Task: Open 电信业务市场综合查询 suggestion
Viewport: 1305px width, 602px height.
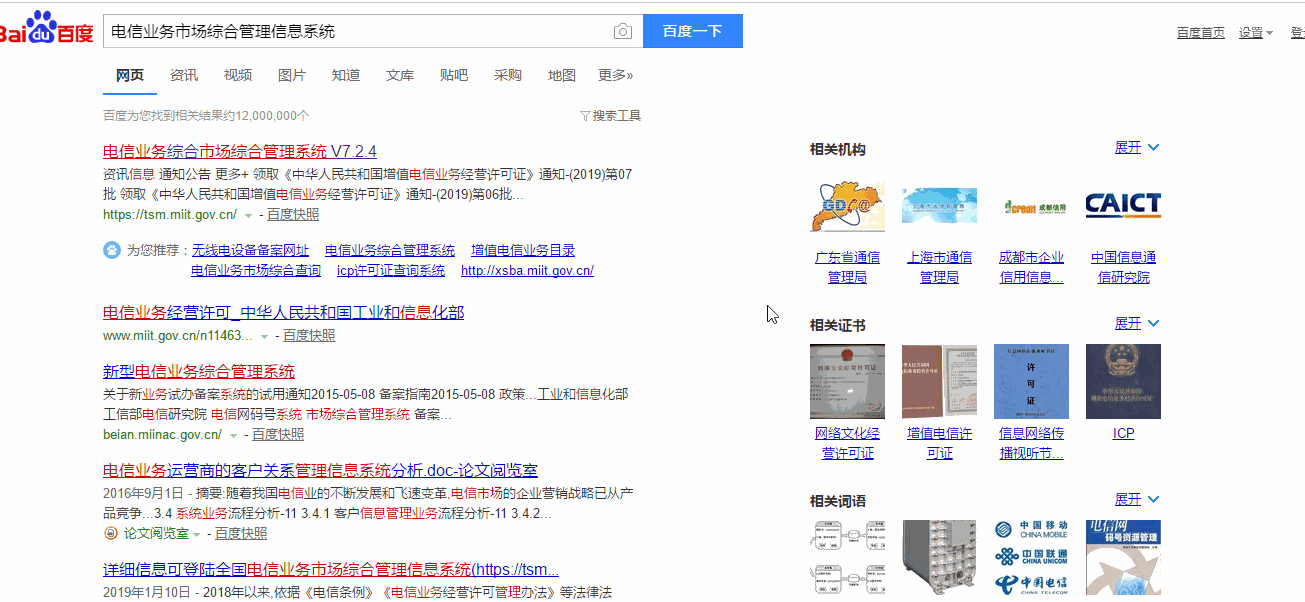Action: click(x=256, y=270)
